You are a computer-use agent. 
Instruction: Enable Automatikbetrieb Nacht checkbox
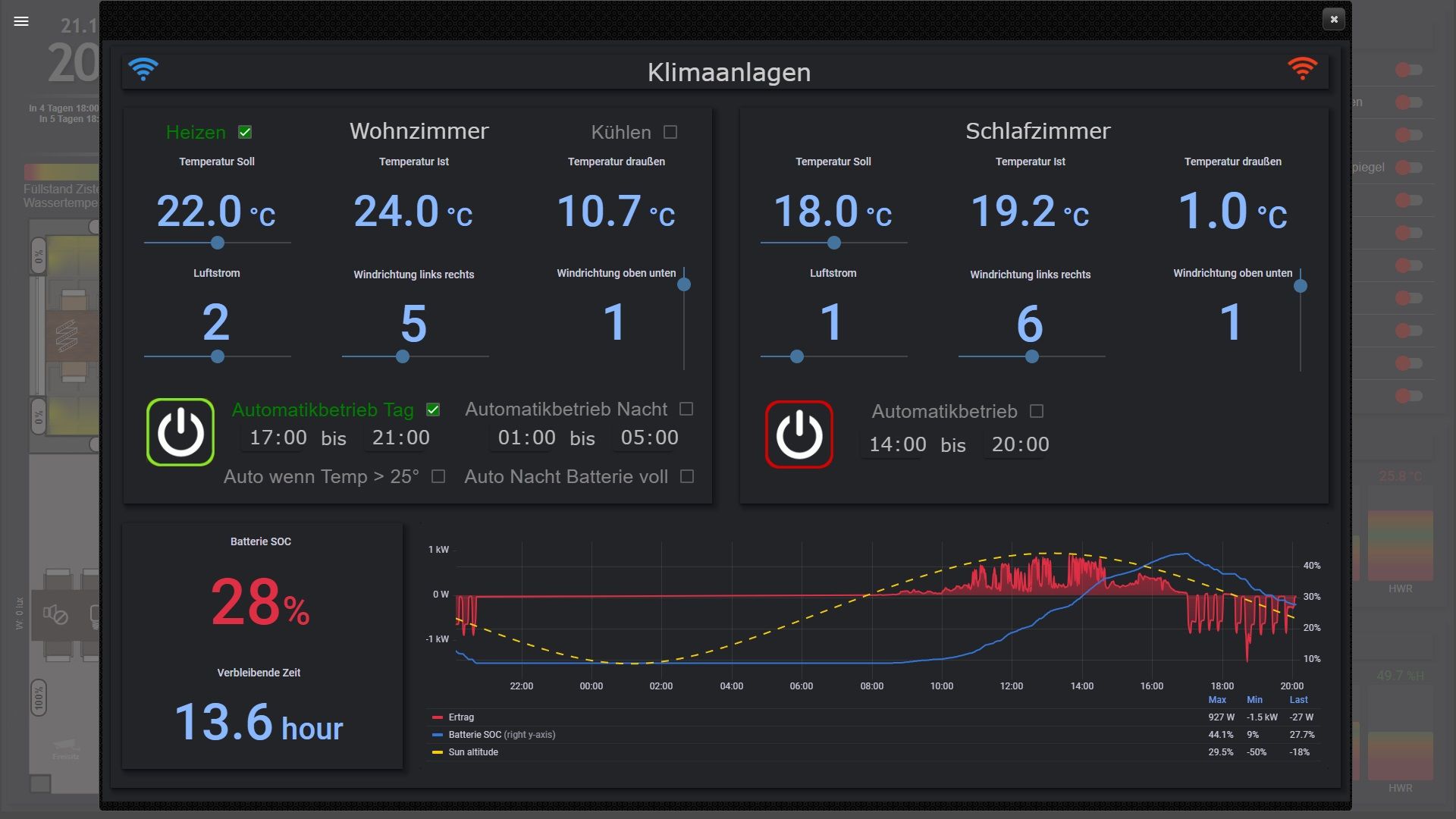pyautogui.click(x=686, y=409)
